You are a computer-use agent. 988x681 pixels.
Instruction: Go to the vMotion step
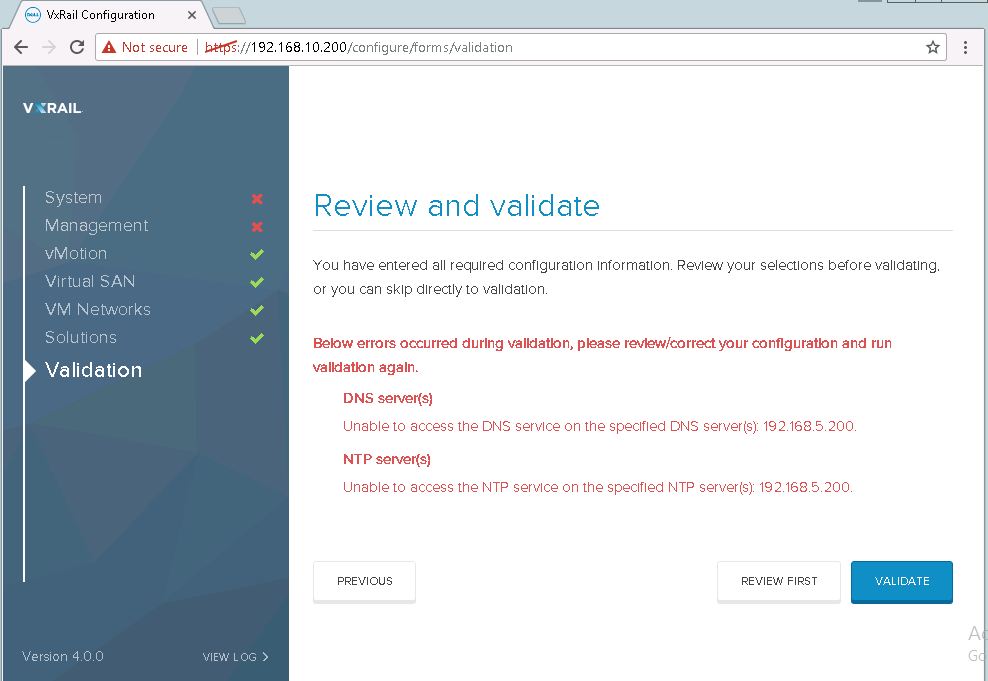(x=76, y=253)
